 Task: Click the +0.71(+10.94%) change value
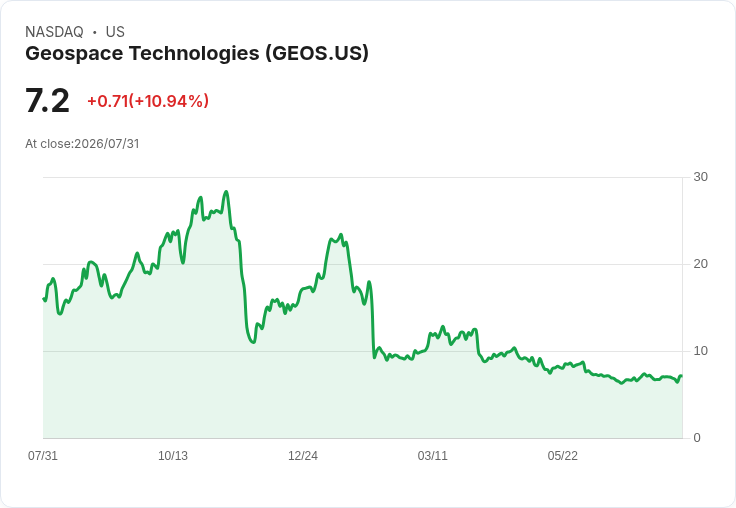tap(148, 101)
